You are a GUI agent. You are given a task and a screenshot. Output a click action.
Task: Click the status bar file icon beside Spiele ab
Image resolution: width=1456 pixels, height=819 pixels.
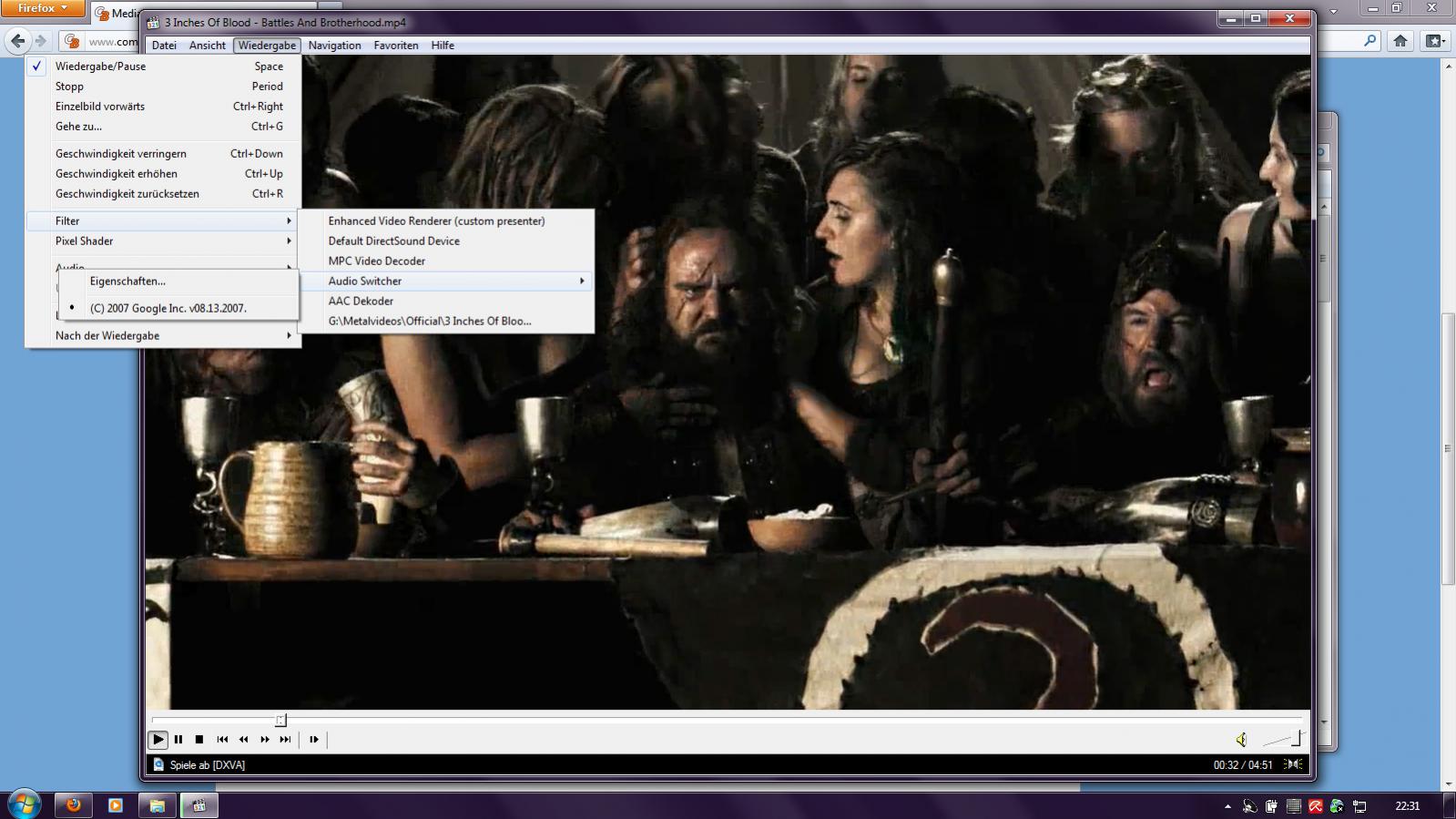[x=158, y=765]
